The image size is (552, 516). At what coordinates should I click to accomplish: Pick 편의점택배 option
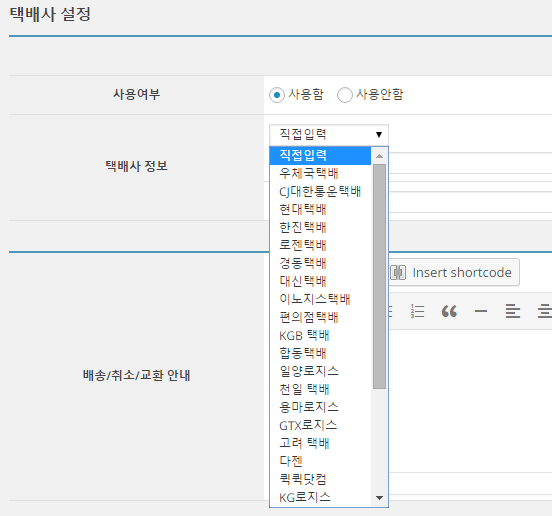[320, 317]
